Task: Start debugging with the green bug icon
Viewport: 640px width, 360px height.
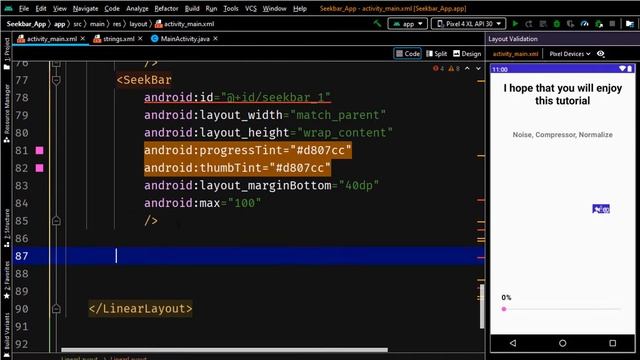Action: [x=557, y=24]
